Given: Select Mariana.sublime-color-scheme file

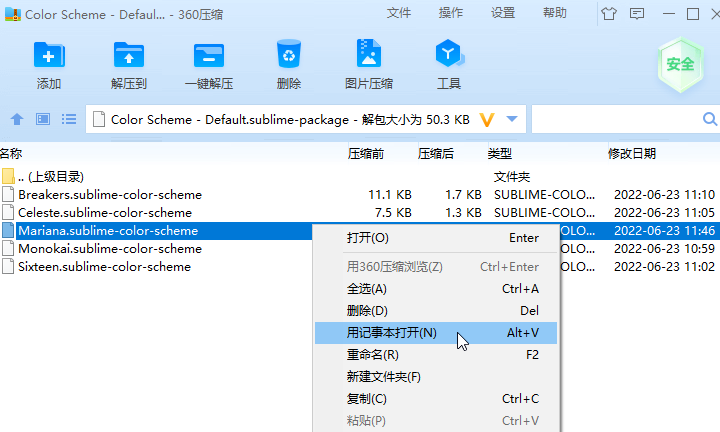Looking at the screenshot, I should (x=156, y=230).
